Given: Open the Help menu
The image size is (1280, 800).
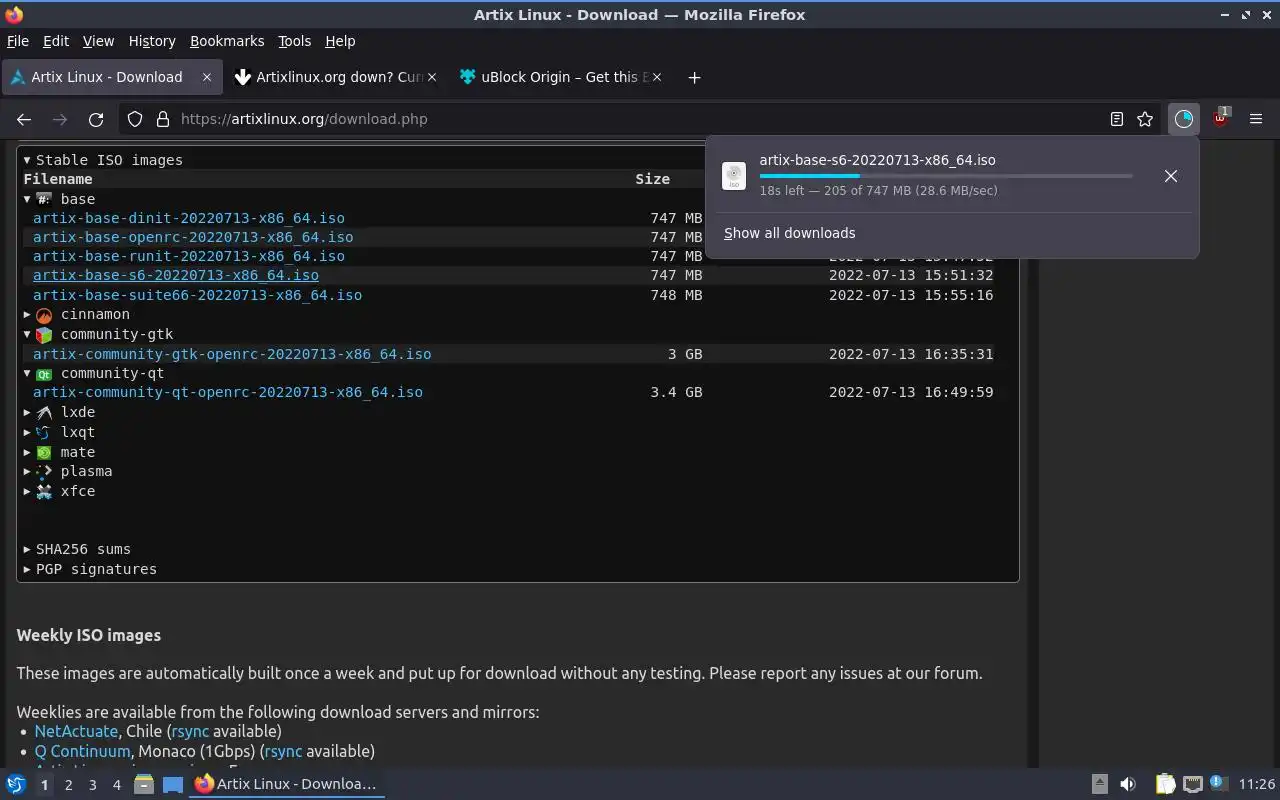Looking at the screenshot, I should pyautogui.click(x=340, y=41).
